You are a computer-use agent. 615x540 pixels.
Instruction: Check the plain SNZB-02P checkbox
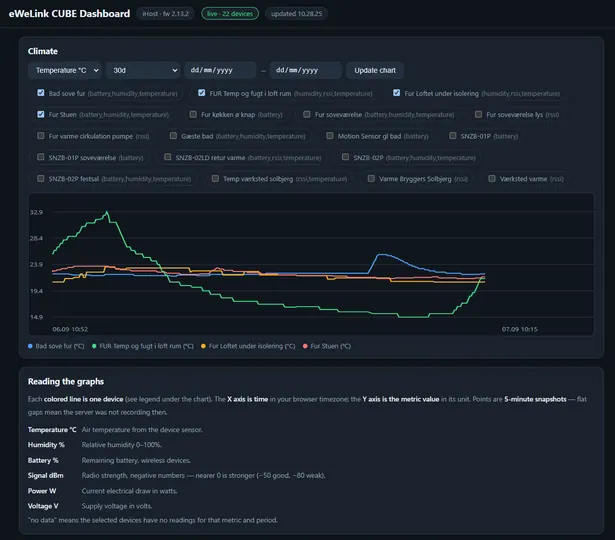point(346,157)
